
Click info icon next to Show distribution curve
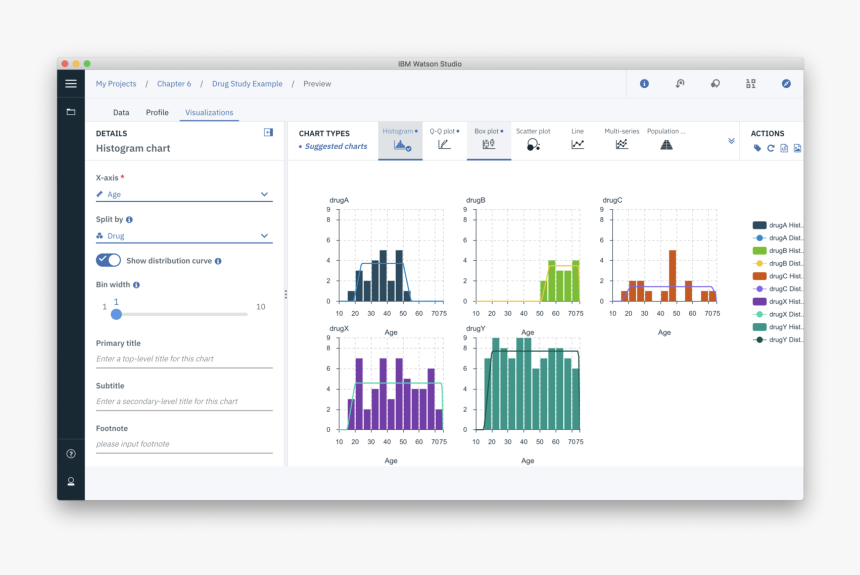pyautogui.click(x=218, y=261)
